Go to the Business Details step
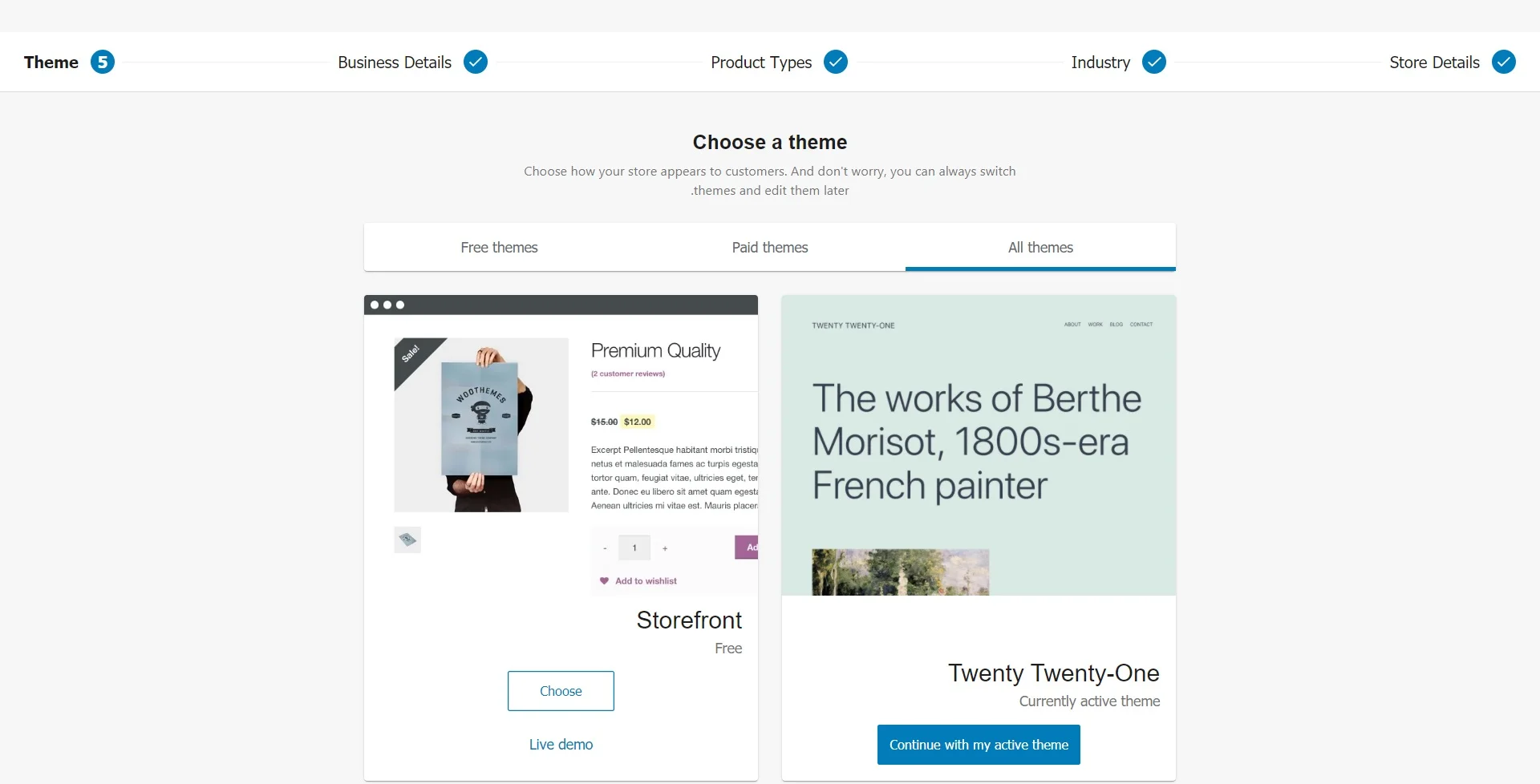1540x784 pixels. pyautogui.click(x=395, y=63)
